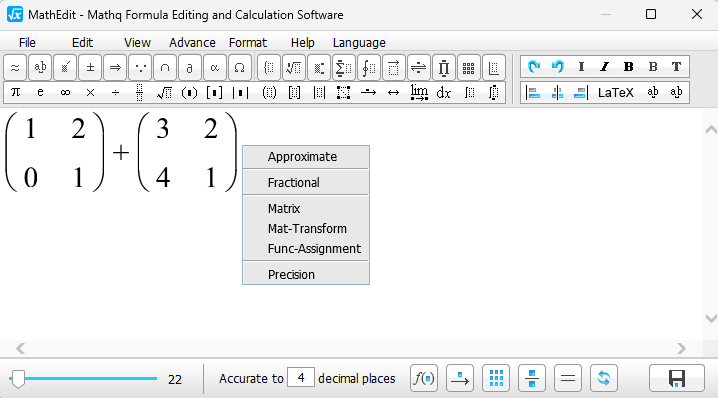This screenshot has width=718, height=398.
Task: Align formula to the center
Action: tap(557, 93)
